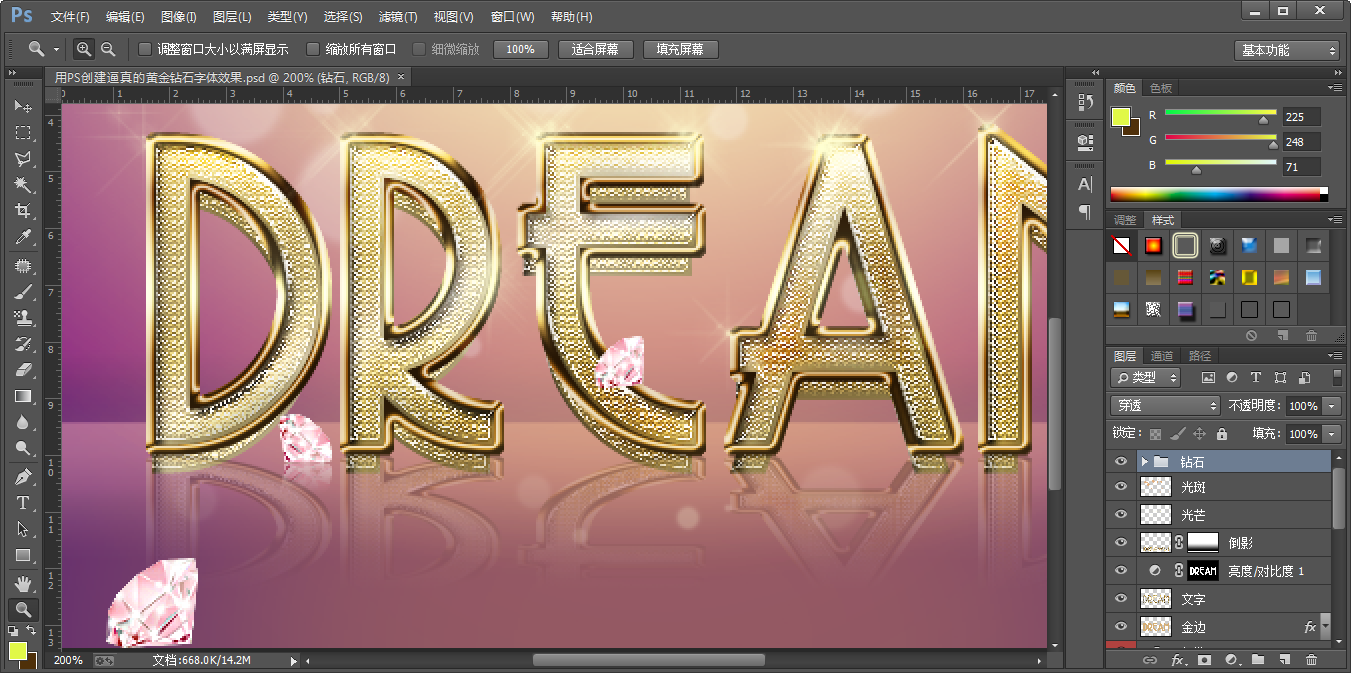This screenshot has height=673, width=1351.
Task: Select the Move tool
Action: click(23, 106)
